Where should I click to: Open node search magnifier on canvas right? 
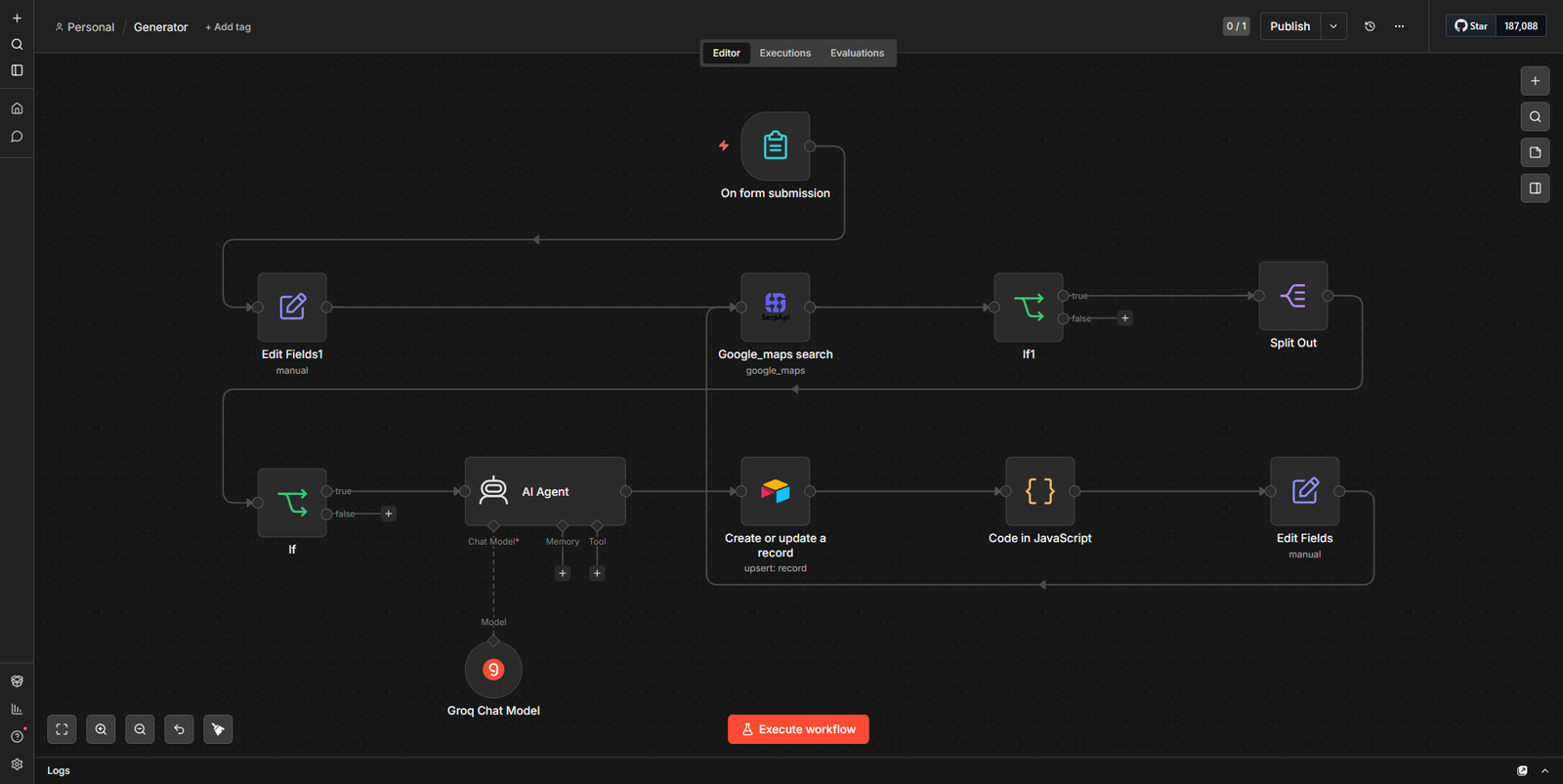pos(1535,117)
